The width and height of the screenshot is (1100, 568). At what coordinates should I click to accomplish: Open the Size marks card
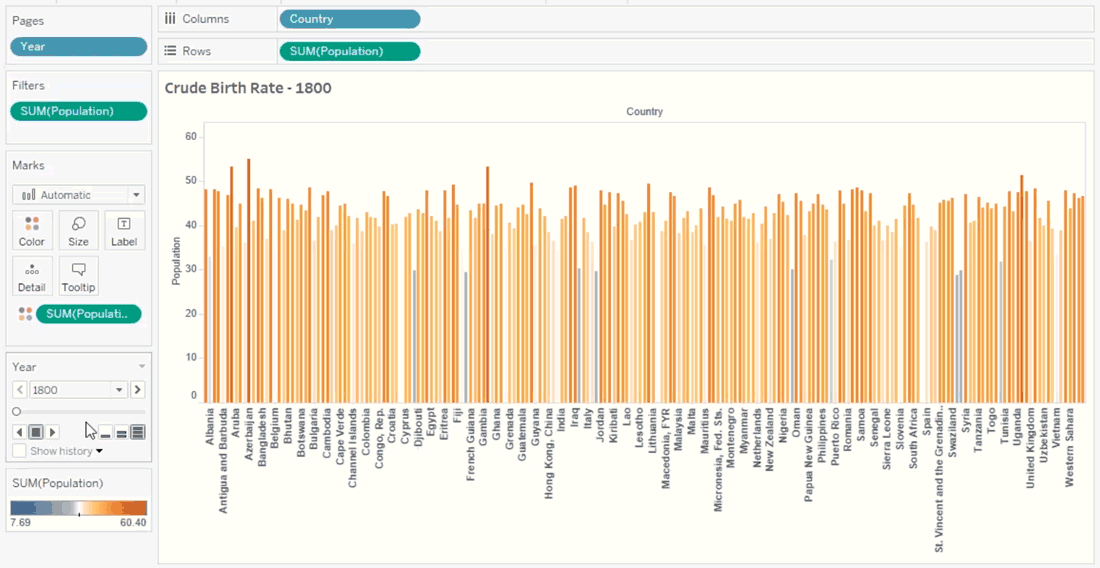(78, 230)
